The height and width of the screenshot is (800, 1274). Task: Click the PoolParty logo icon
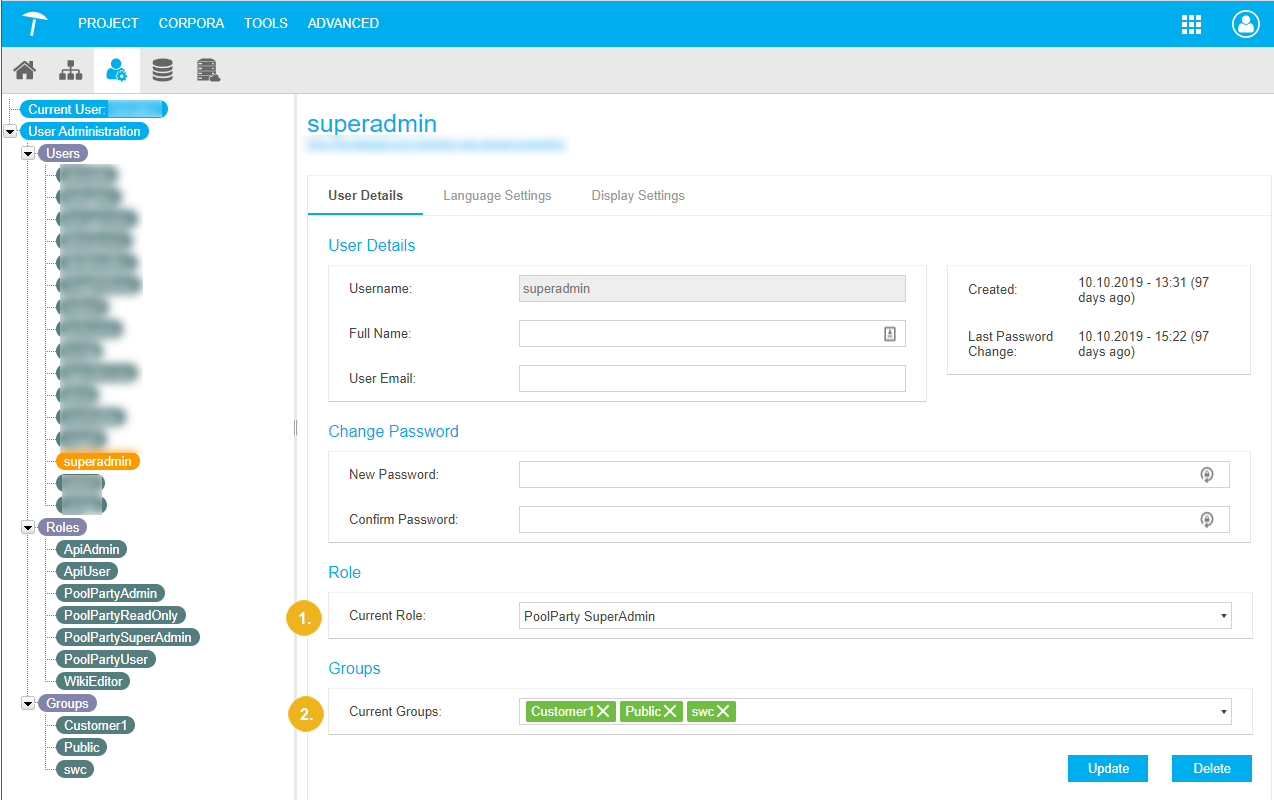(x=35, y=23)
